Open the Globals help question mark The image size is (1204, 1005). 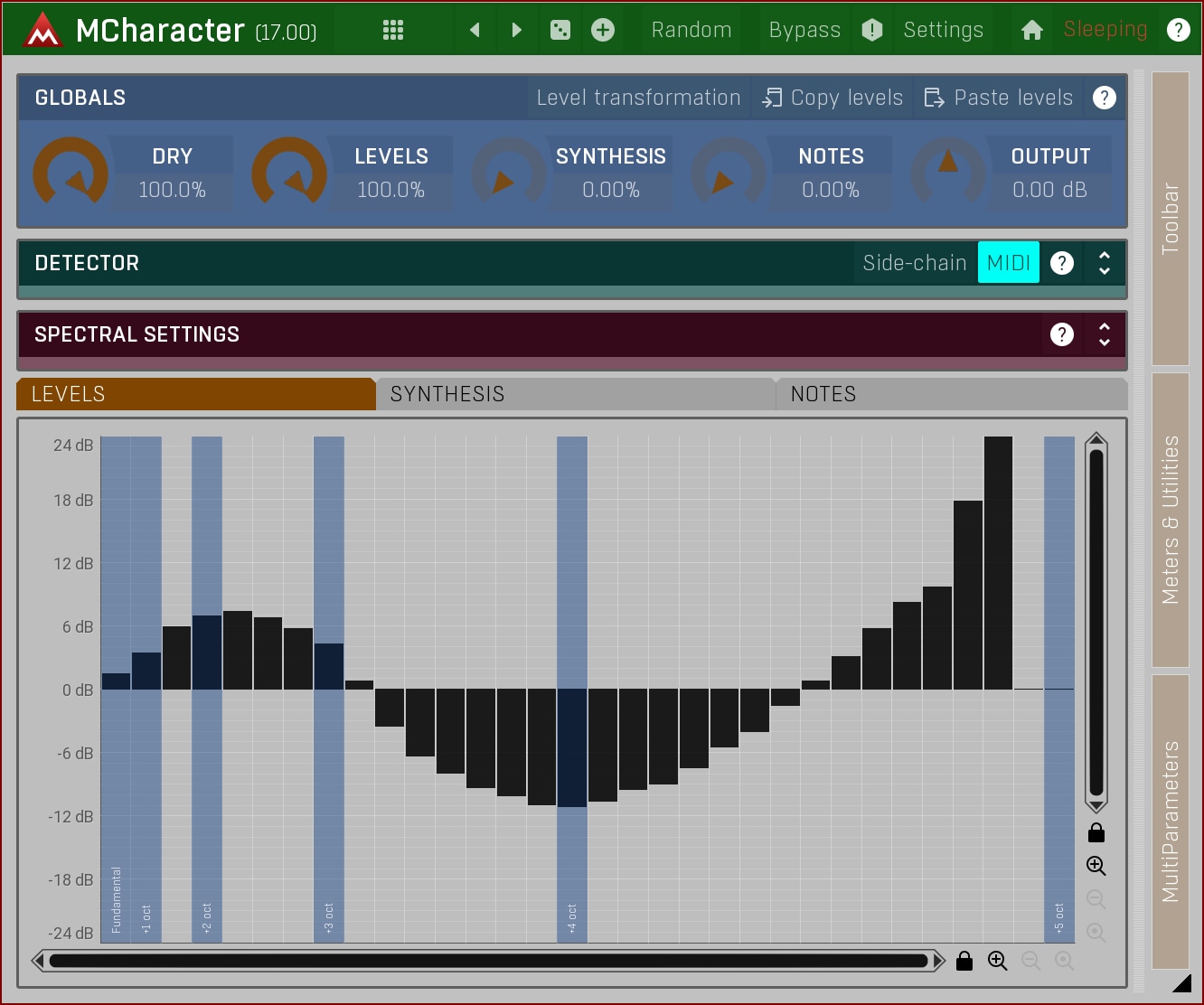tap(1104, 98)
